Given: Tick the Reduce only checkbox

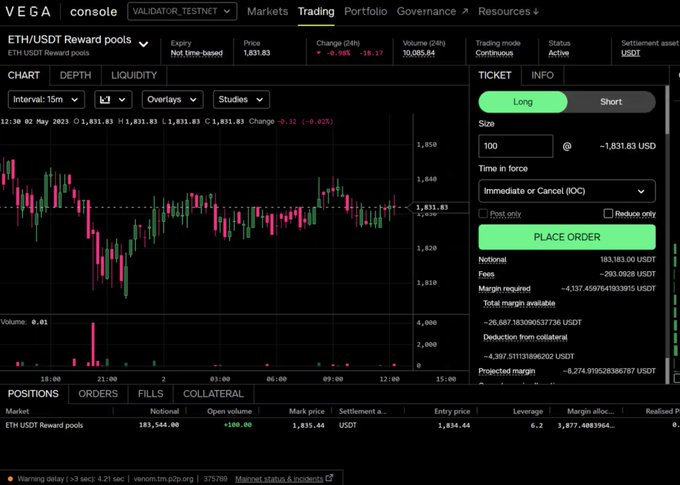Looking at the screenshot, I should pyautogui.click(x=608, y=213).
